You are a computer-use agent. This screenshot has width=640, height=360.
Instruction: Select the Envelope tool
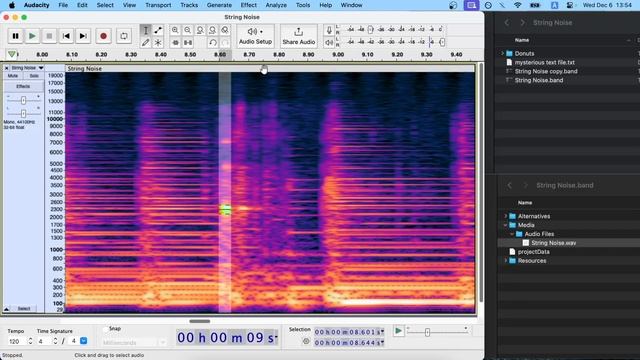point(158,30)
